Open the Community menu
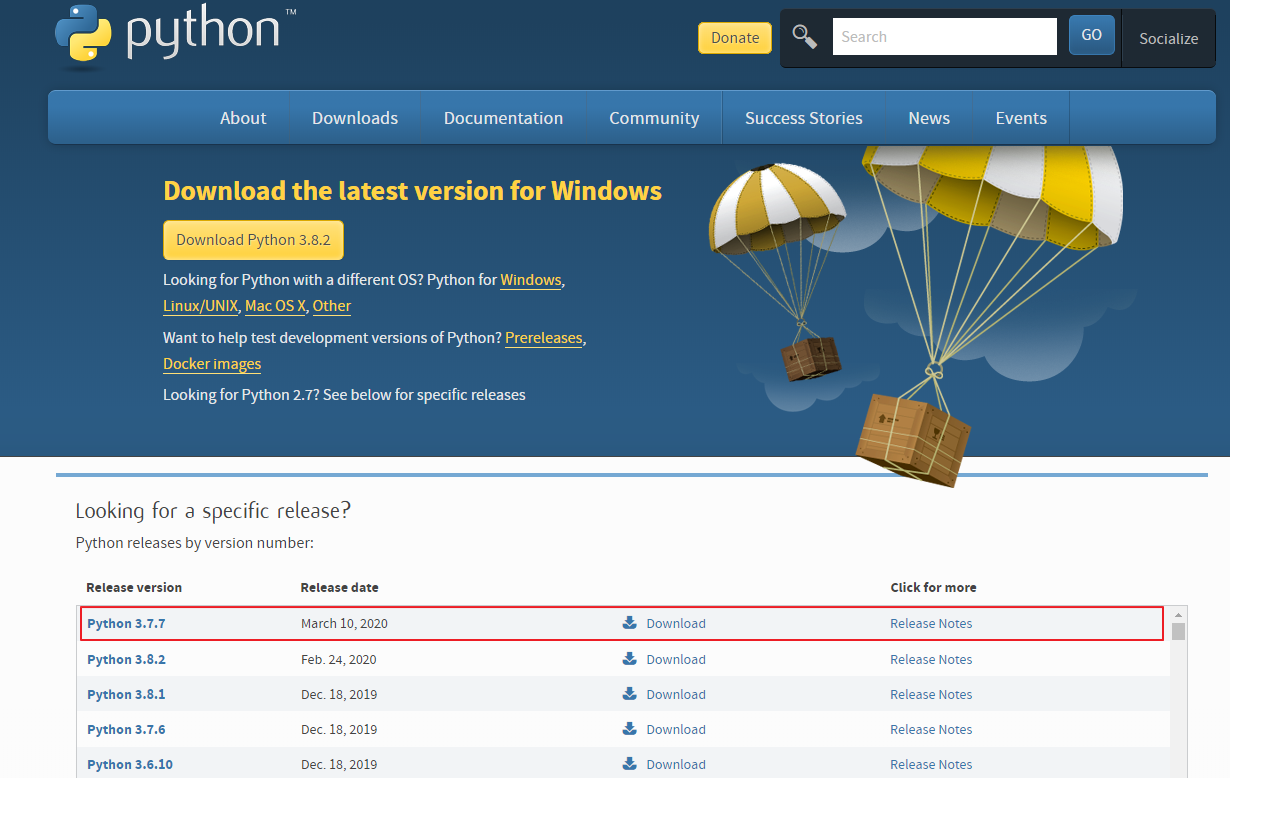1283x836 pixels. [654, 118]
